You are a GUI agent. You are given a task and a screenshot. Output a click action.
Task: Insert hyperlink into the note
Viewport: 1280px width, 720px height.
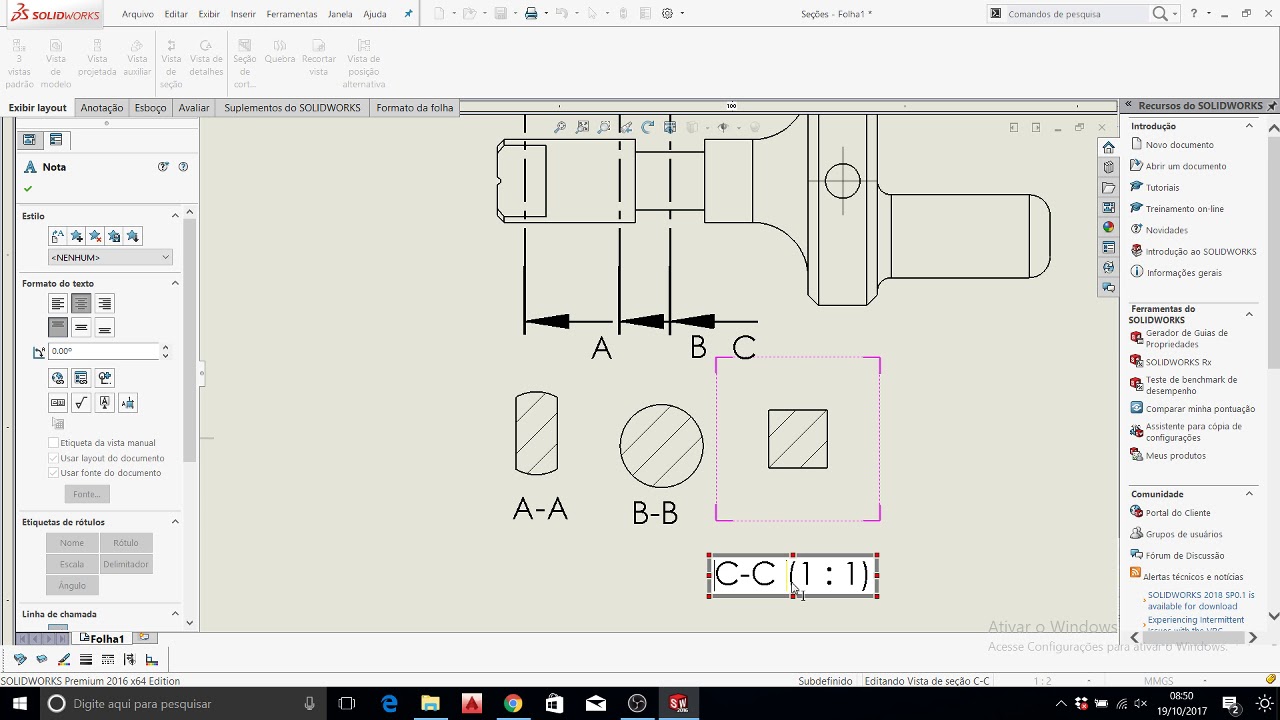click(x=58, y=378)
